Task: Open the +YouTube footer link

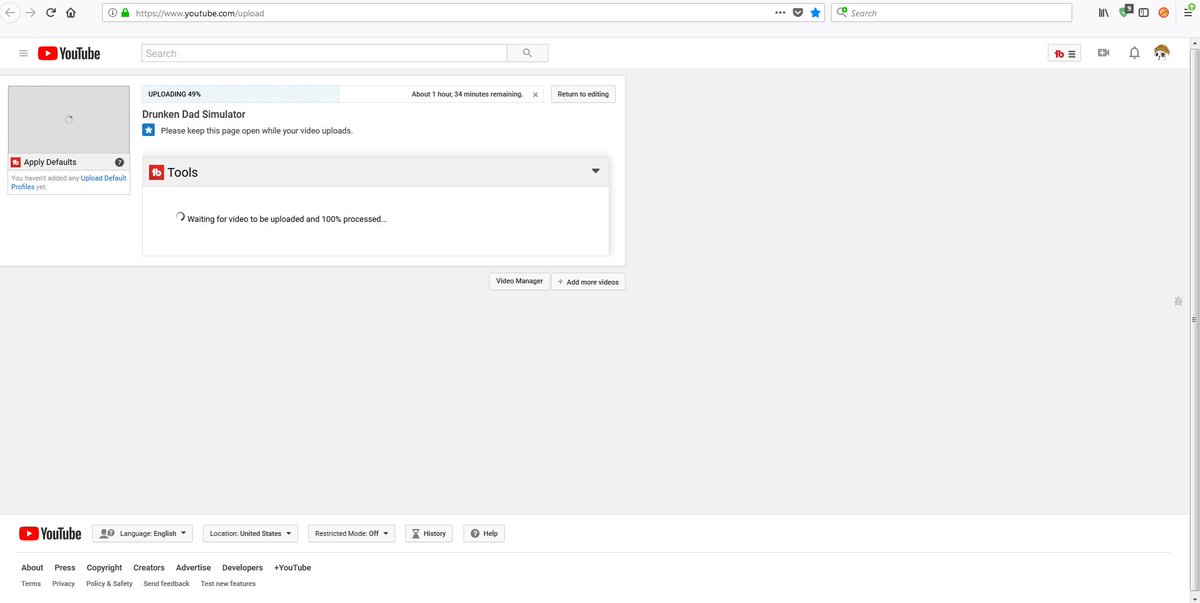Action: coord(292,568)
